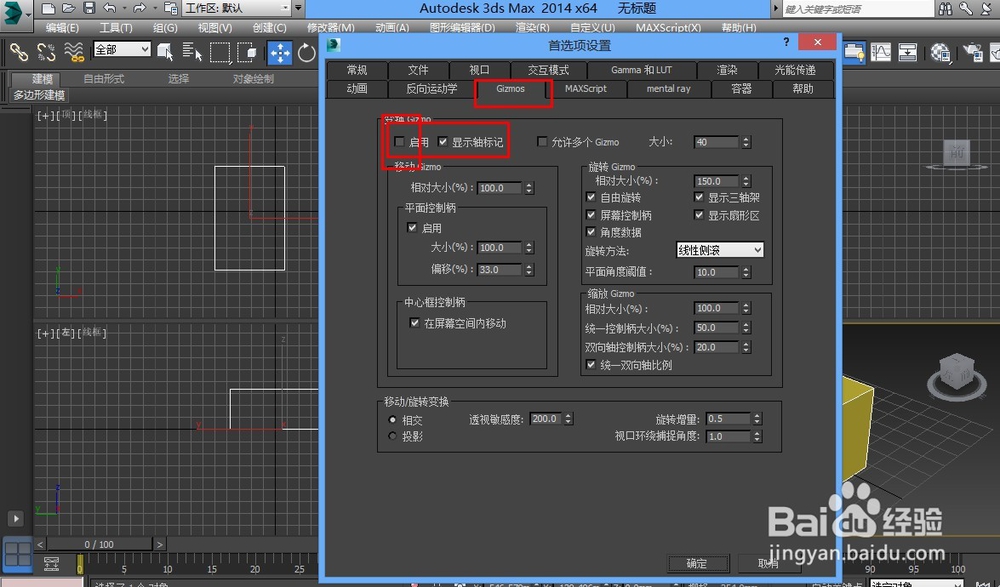Open the 修改器(M) menu
1000x587 pixels.
coord(330,27)
